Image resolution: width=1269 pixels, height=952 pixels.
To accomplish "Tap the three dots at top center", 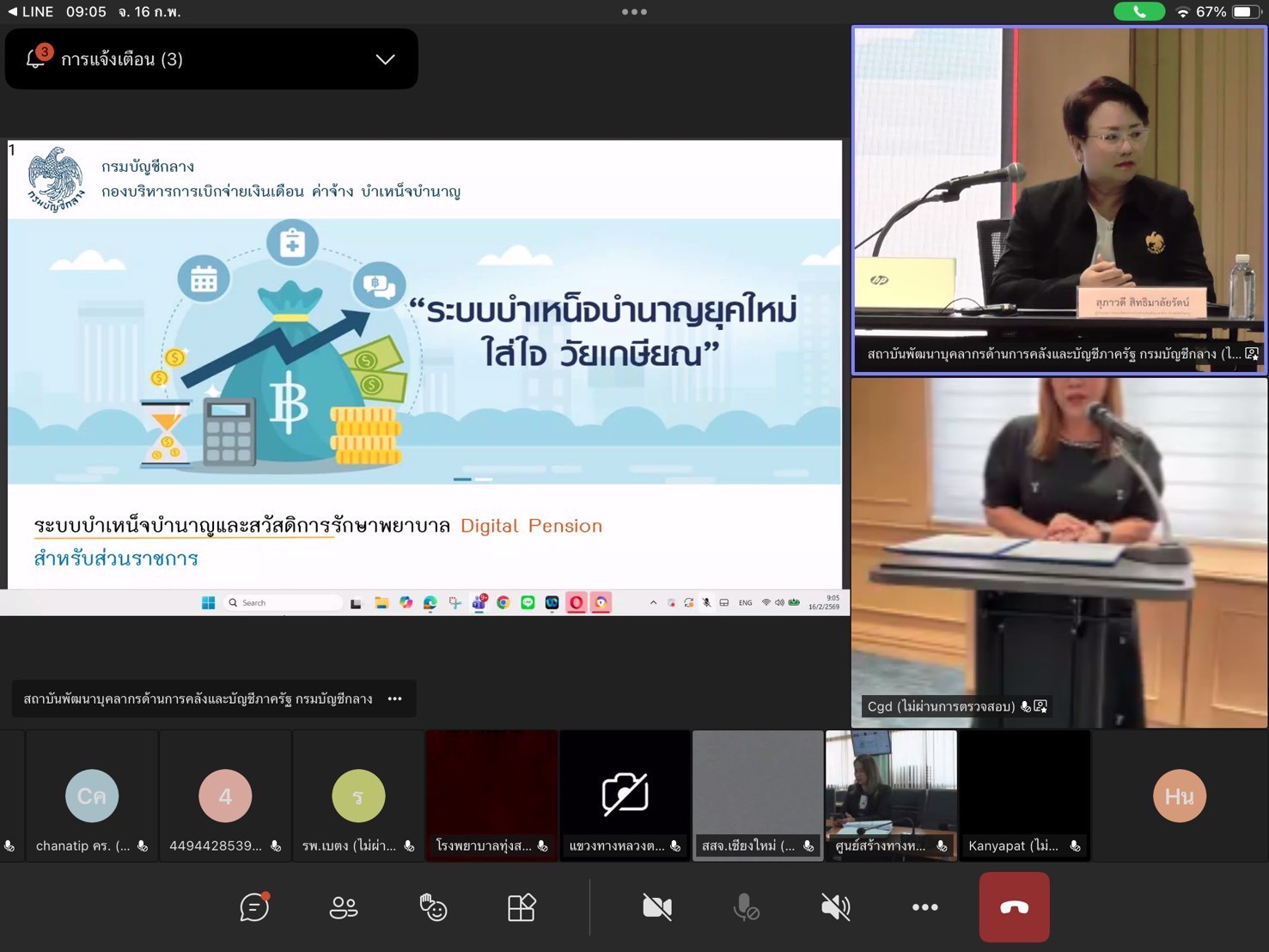I will pos(634,12).
